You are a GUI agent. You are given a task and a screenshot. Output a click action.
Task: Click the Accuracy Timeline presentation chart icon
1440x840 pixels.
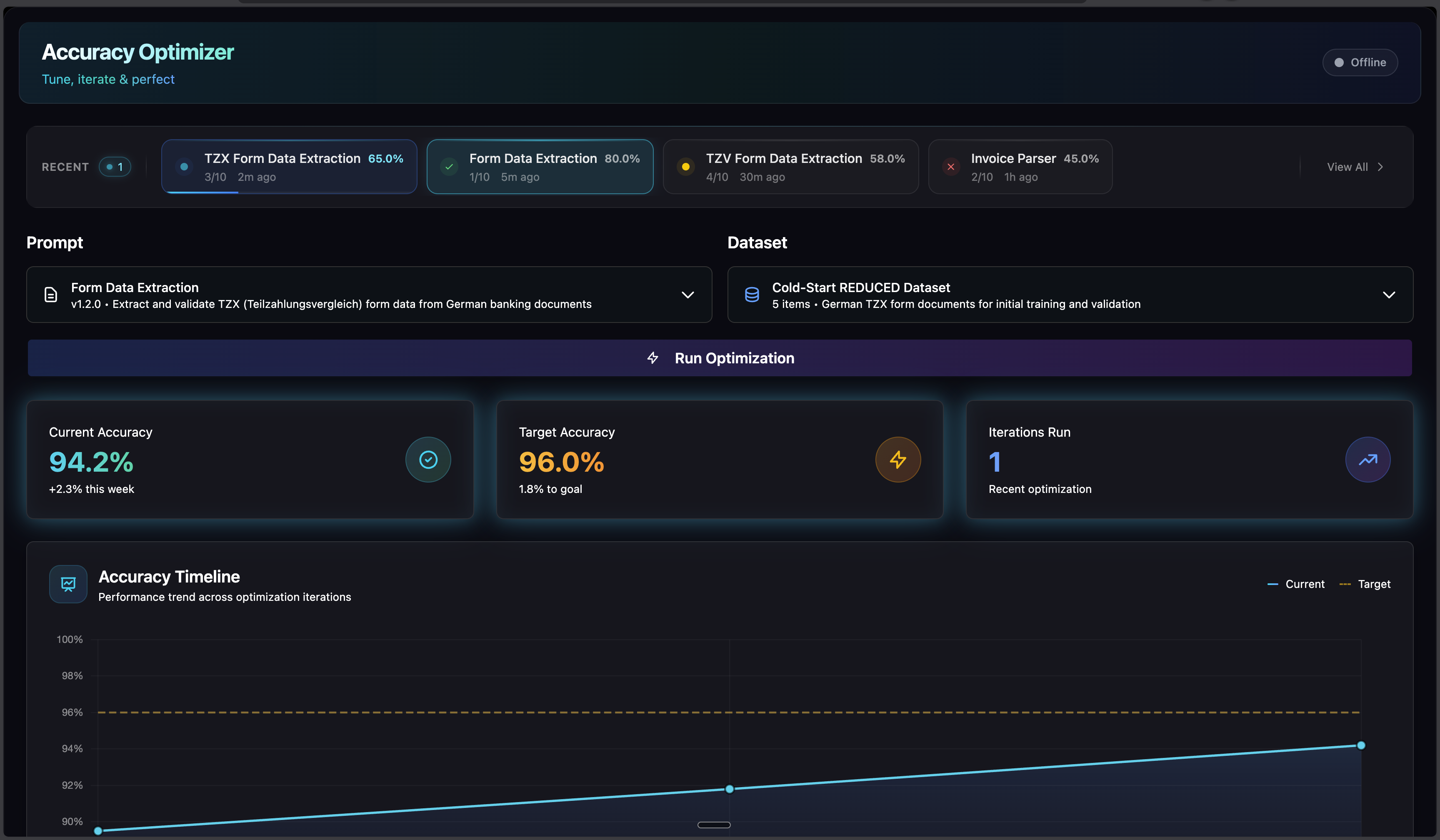pyautogui.click(x=68, y=584)
